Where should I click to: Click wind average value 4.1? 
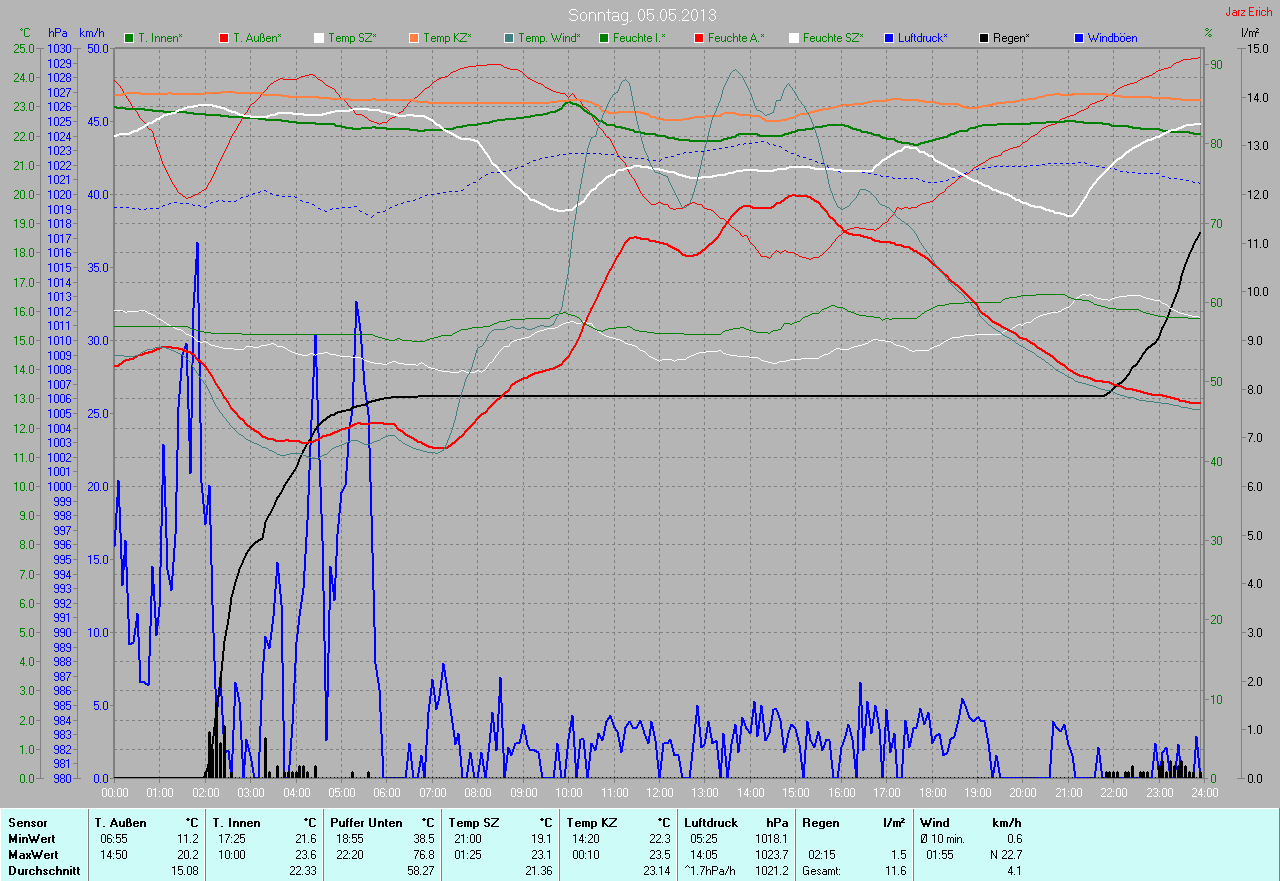(x=1015, y=871)
